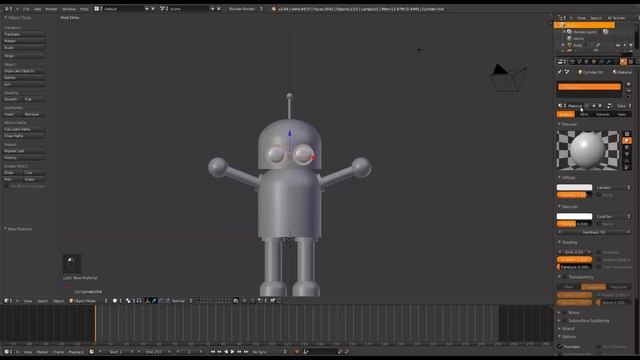Click the proportional editing icon in 3D header
This screenshot has height=360, width=640.
click(244, 301)
